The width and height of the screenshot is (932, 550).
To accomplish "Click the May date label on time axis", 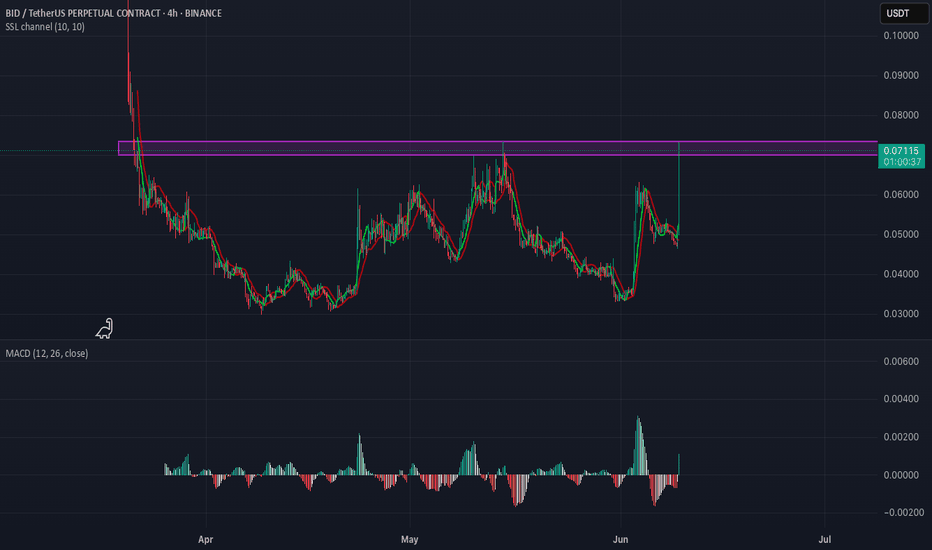I will pos(410,540).
